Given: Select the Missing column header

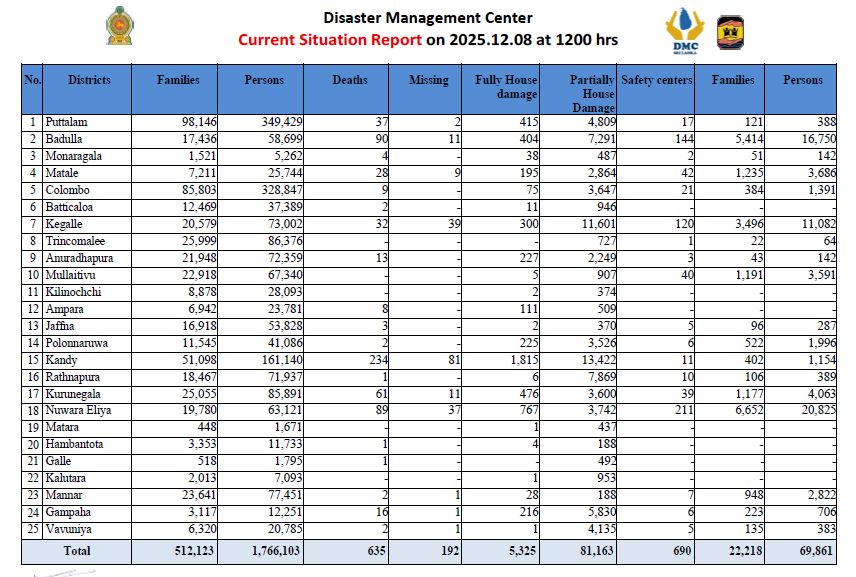Looking at the screenshot, I should (x=428, y=80).
